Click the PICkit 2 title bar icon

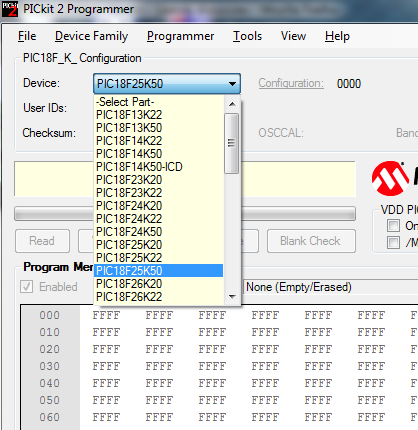(x=9, y=9)
